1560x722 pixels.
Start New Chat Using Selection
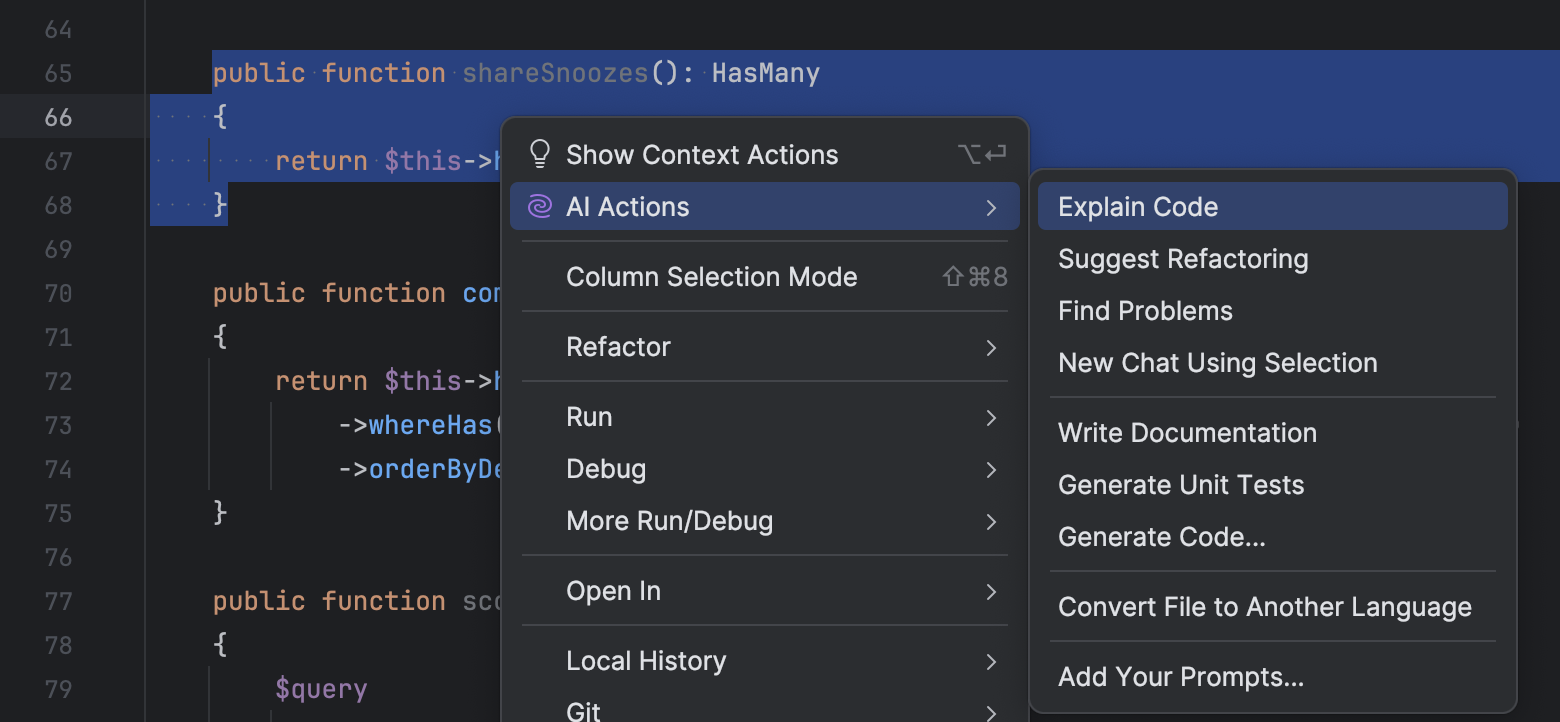[x=1217, y=363]
